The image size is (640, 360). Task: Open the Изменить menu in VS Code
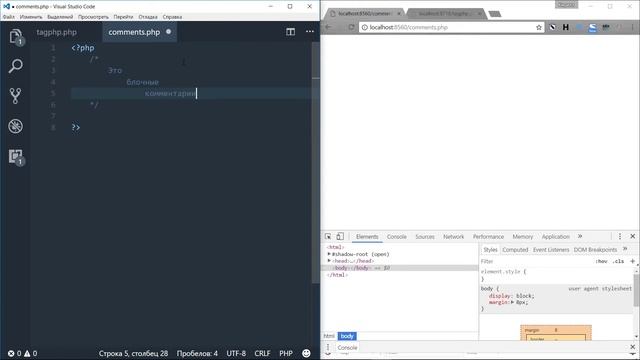31,17
